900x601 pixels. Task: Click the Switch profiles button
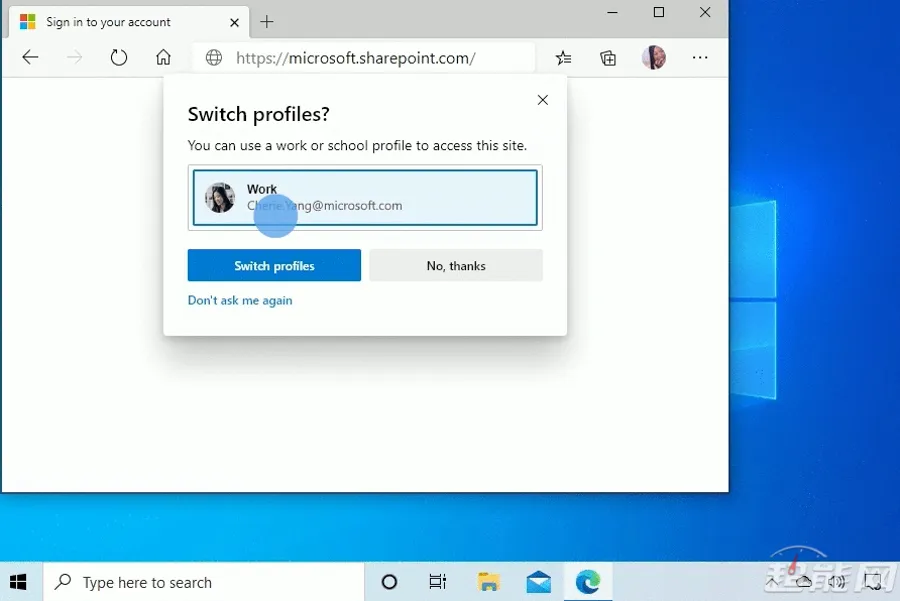tap(274, 265)
